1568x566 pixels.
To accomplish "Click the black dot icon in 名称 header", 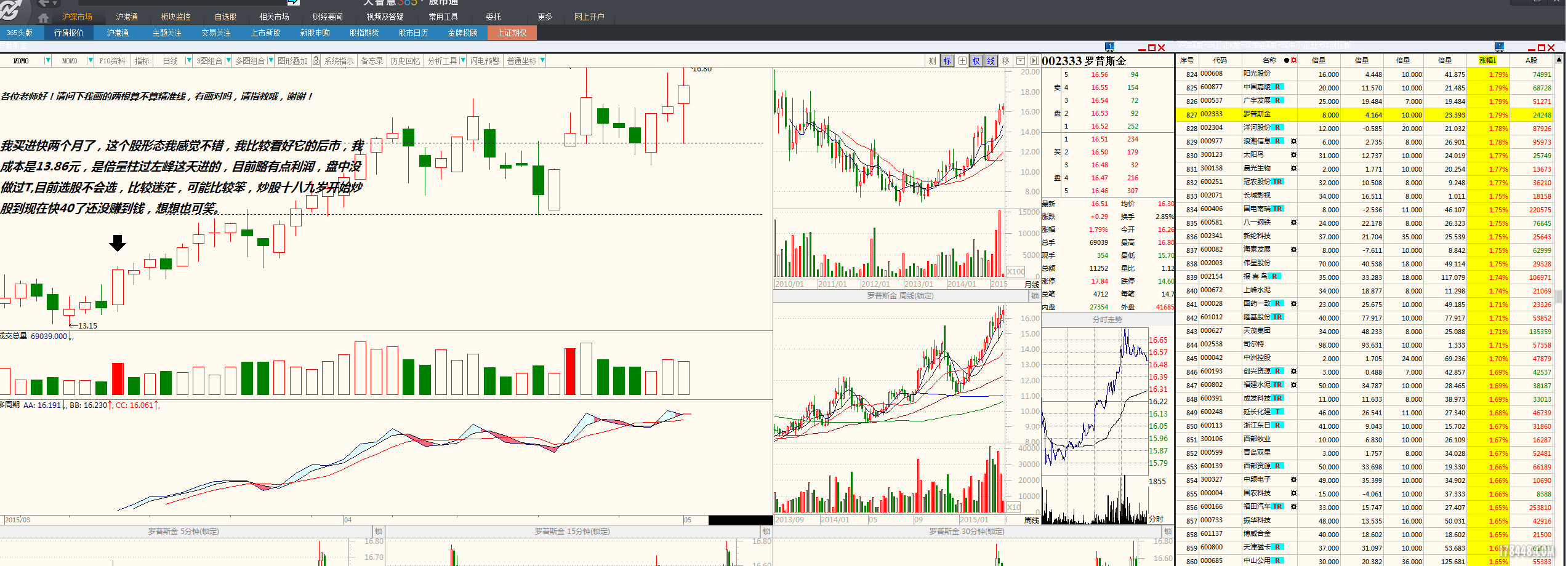I will [1286, 60].
